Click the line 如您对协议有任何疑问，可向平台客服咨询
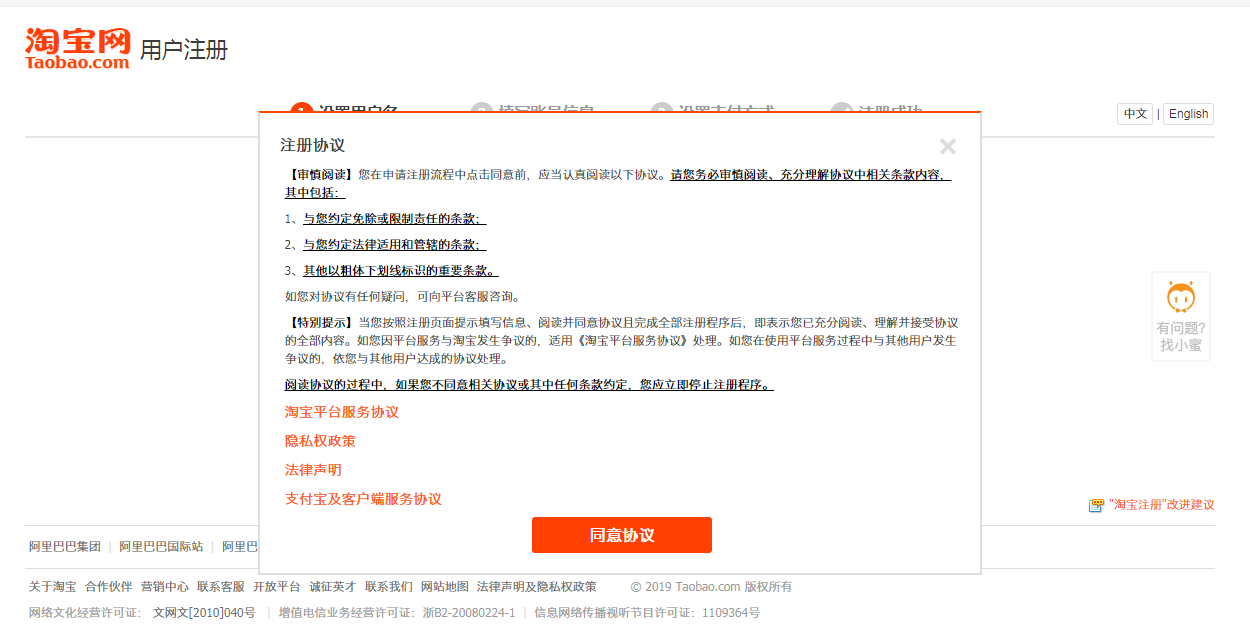The height and width of the screenshot is (634, 1250). coord(402,297)
